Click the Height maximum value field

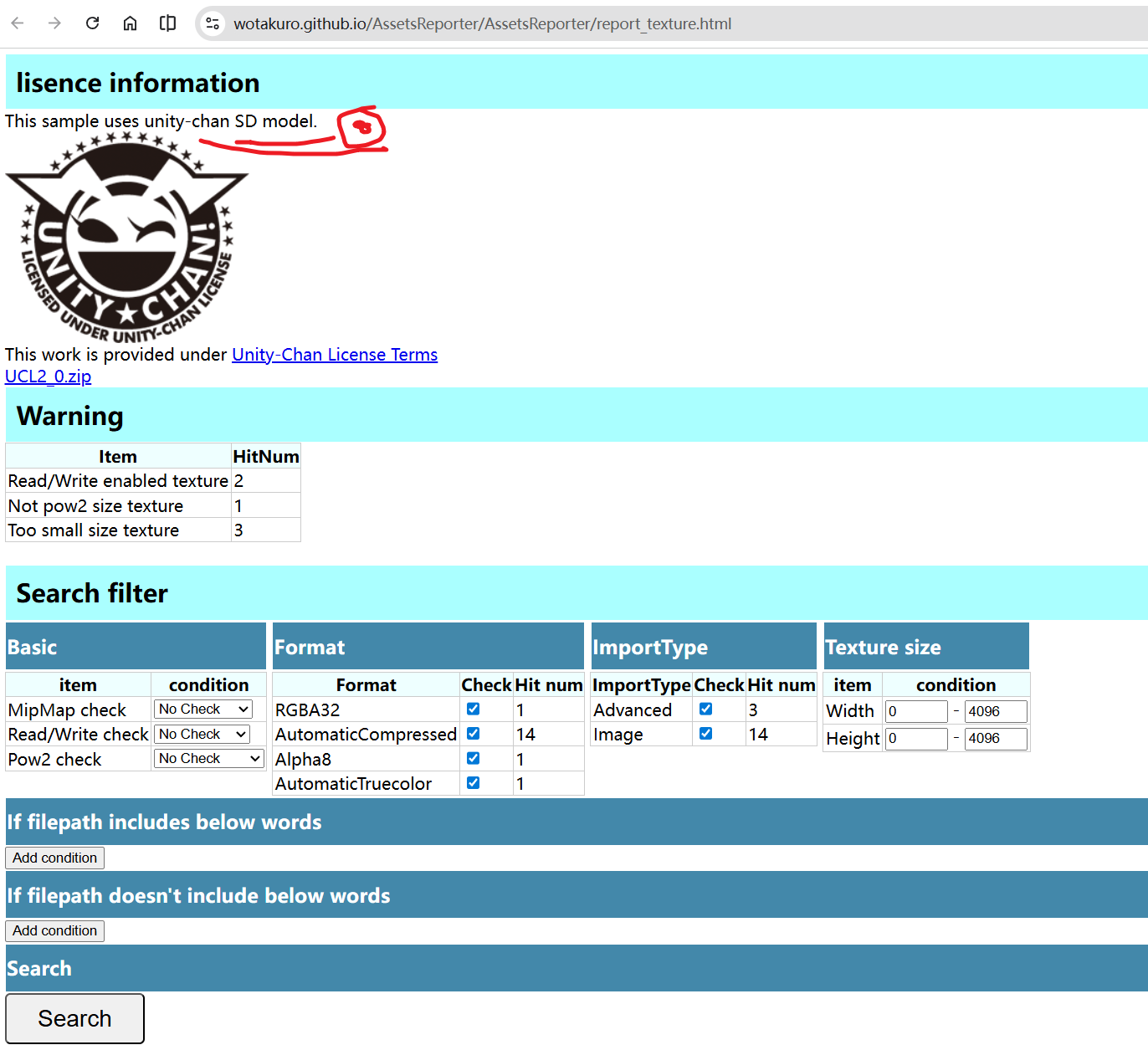[x=996, y=738]
